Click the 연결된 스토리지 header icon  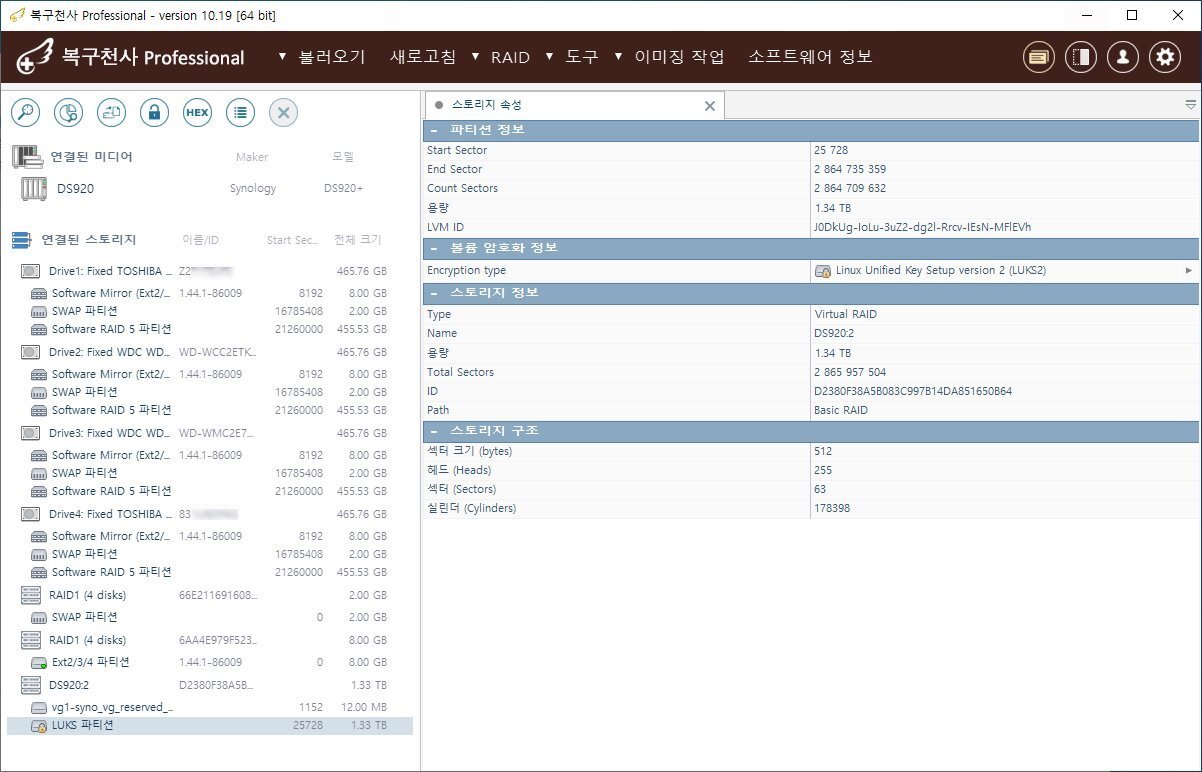coord(22,240)
